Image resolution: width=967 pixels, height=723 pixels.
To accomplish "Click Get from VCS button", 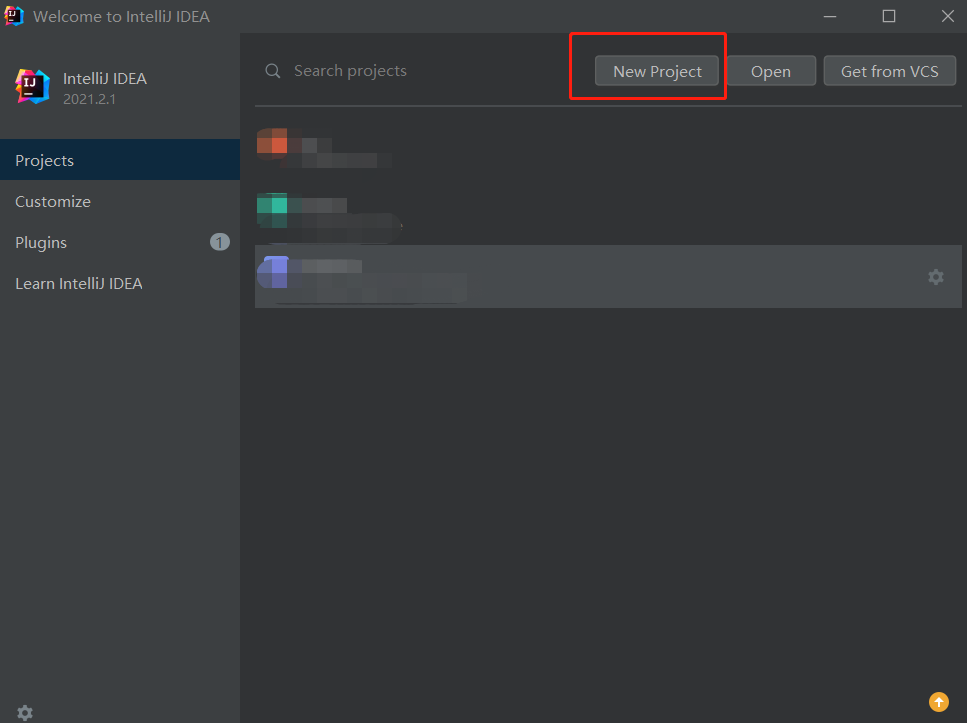I will tap(889, 71).
